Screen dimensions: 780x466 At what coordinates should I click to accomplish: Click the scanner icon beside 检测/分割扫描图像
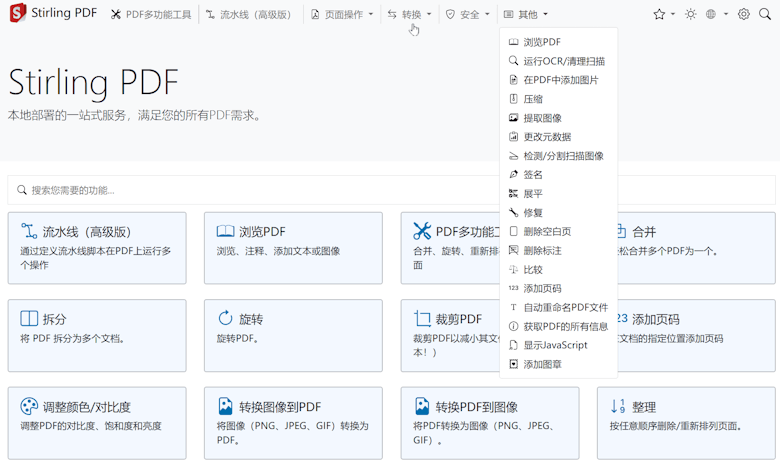[x=513, y=156]
